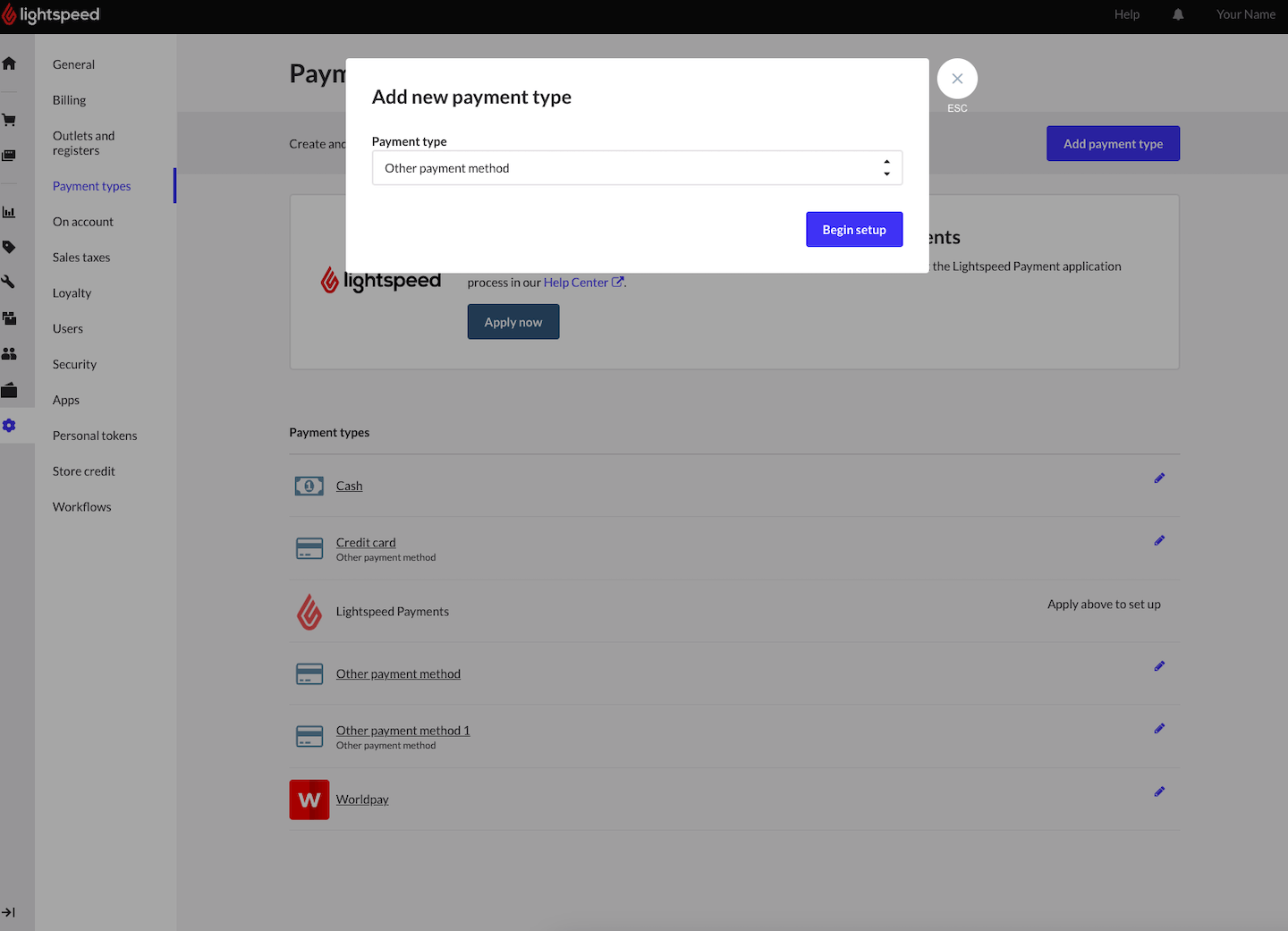This screenshot has width=1288, height=931.
Task: Expand the sidebar with the arrow icon
Action: (9, 912)
